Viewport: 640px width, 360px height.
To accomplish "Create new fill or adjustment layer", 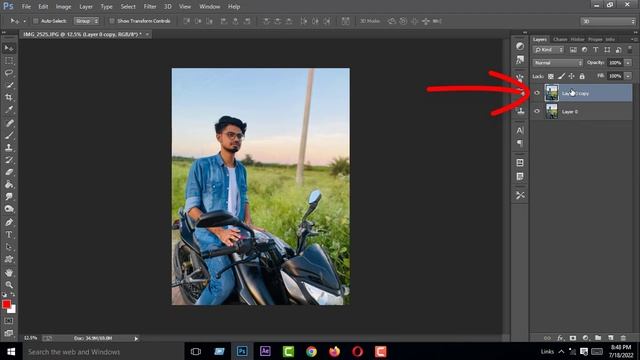I will (585, 338).
